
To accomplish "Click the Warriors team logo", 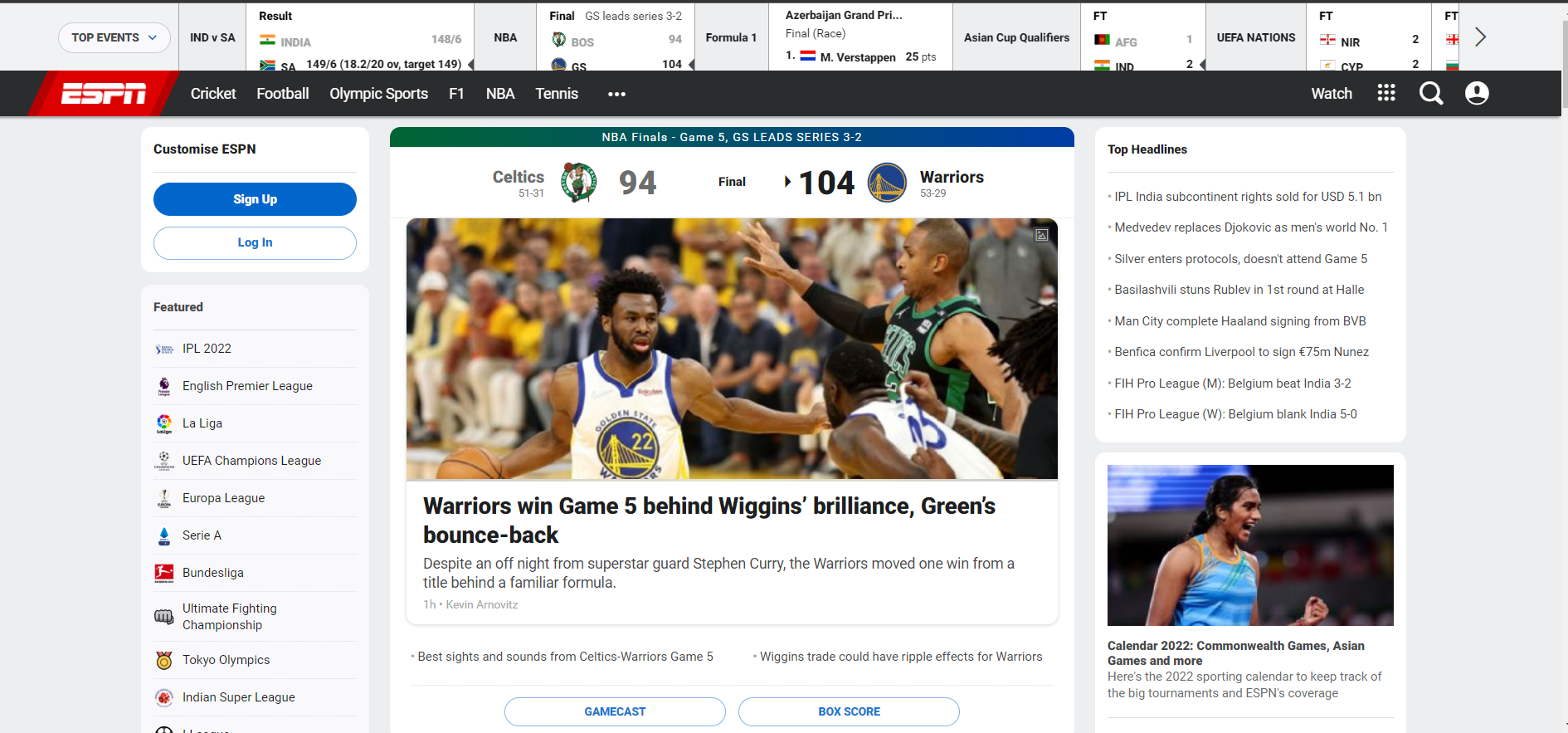I will coord(887,183).
